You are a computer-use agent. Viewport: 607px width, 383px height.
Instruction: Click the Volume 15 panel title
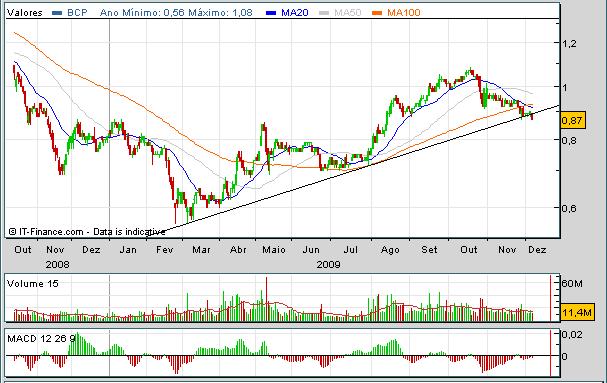click(x=33, y=284)
